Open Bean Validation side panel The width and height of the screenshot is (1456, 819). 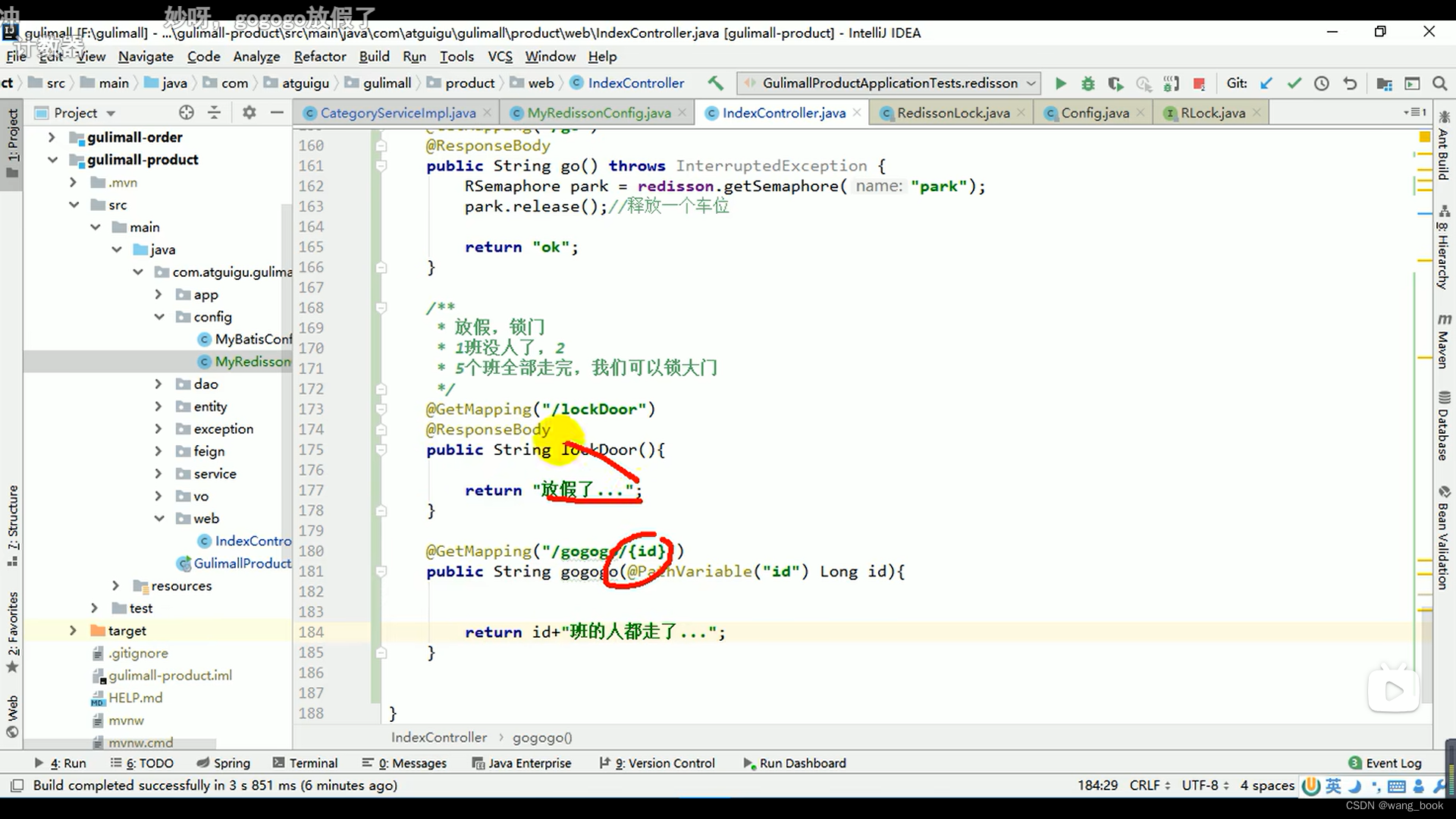[1443, 538]
